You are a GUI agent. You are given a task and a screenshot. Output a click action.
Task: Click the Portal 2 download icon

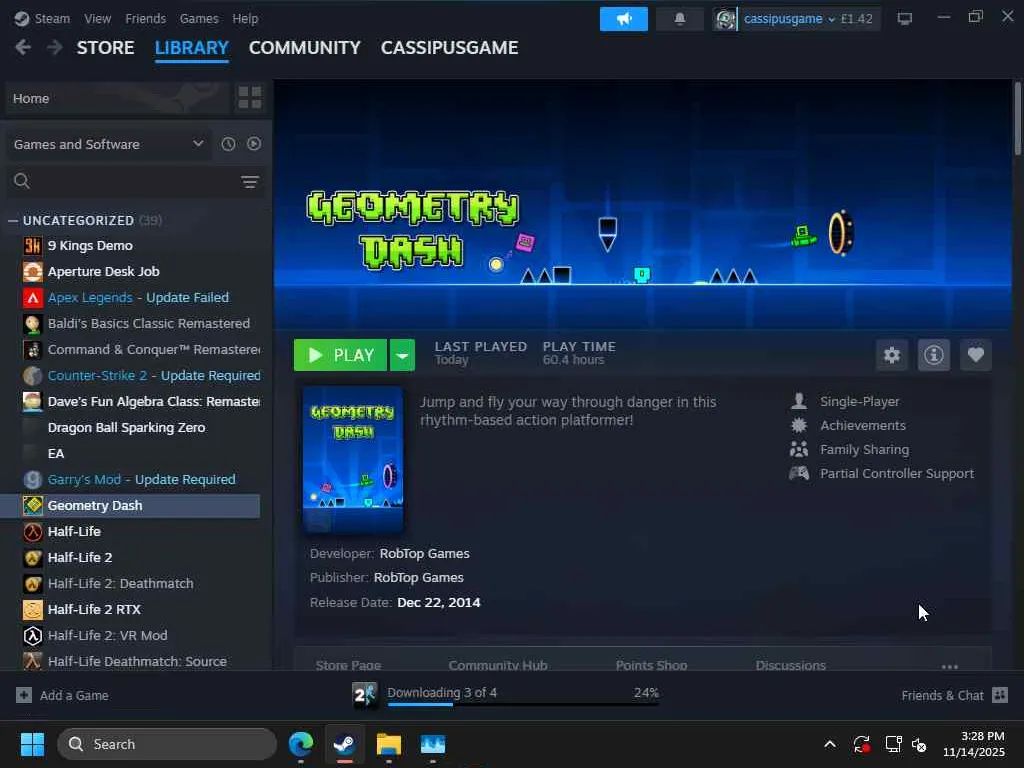coord(364,696)
